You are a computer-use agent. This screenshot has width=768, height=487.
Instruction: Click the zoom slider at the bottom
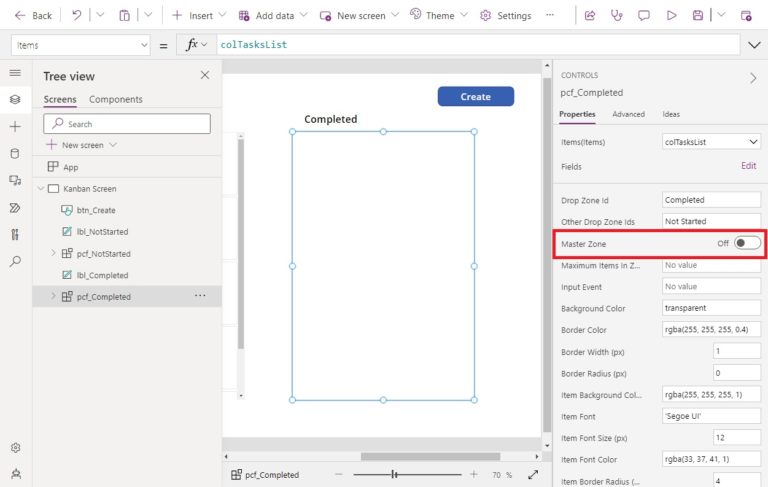[405, 475]
